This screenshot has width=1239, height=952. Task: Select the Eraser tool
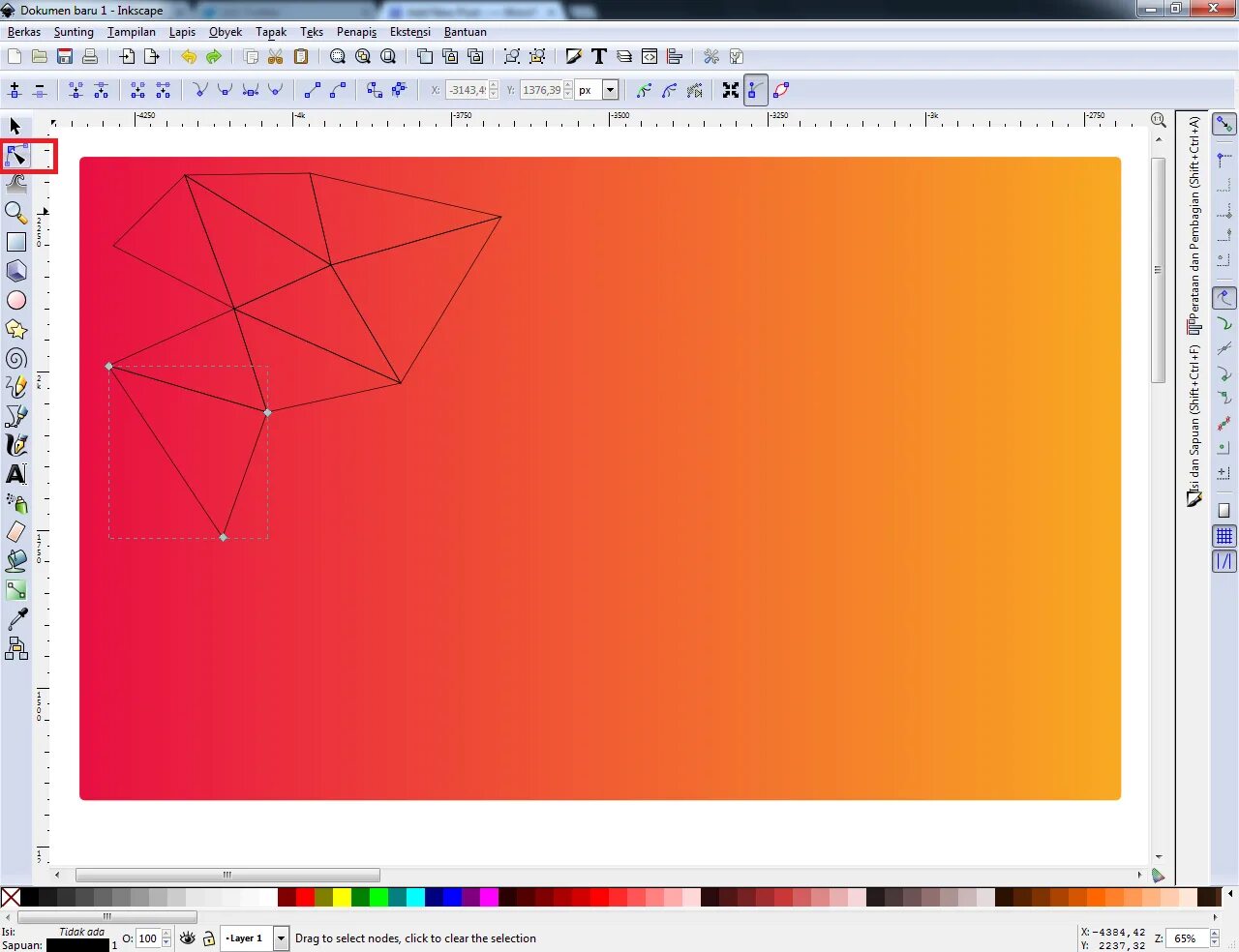(x=15, y=531)
